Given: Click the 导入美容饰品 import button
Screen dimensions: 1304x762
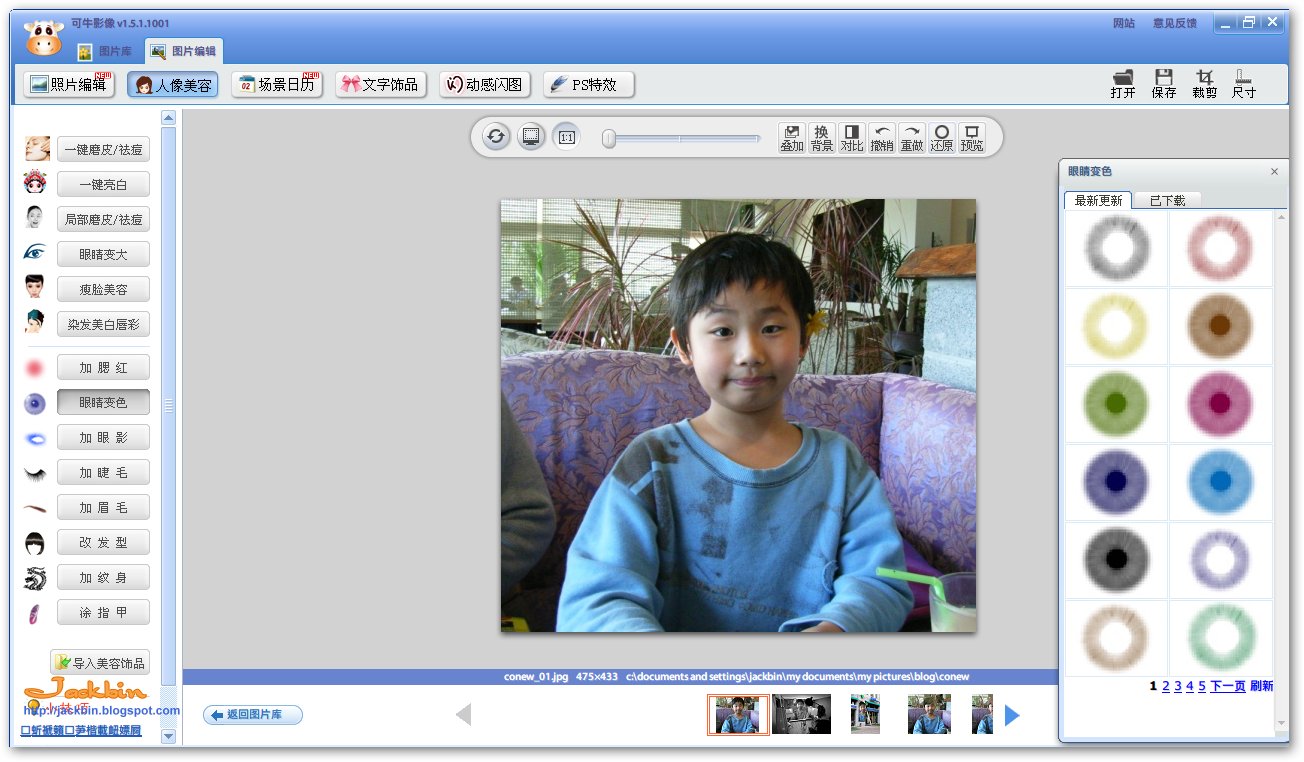Looking at the screenshot, I should tap(100, 662).
